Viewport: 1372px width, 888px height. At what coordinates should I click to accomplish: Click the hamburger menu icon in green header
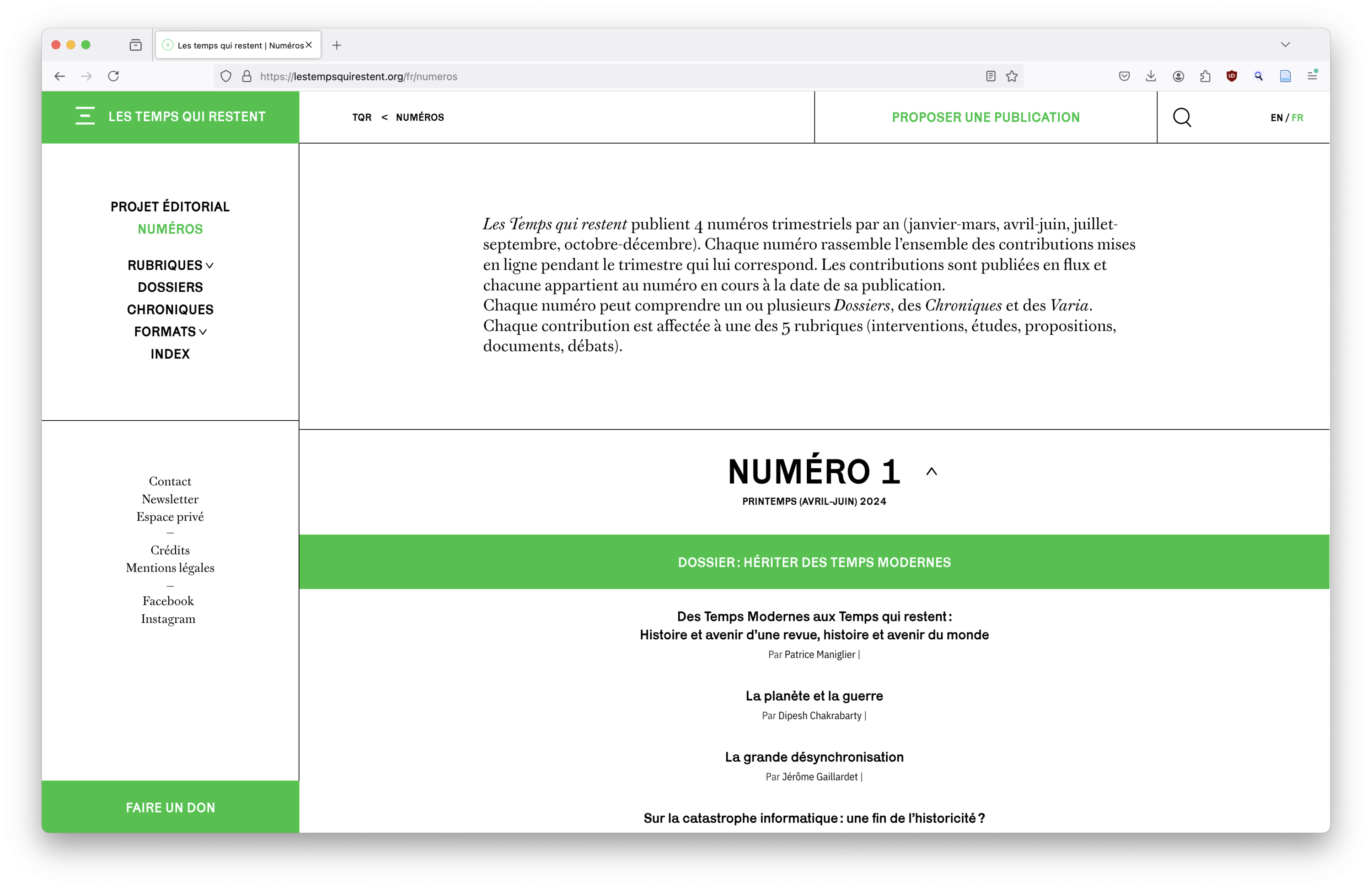click(x=85, y=116)
